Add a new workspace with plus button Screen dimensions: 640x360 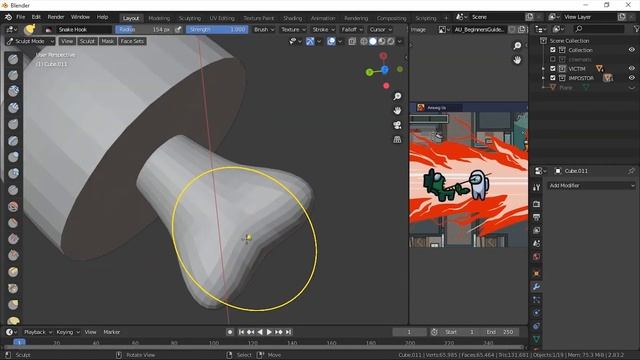click(446, 18)
